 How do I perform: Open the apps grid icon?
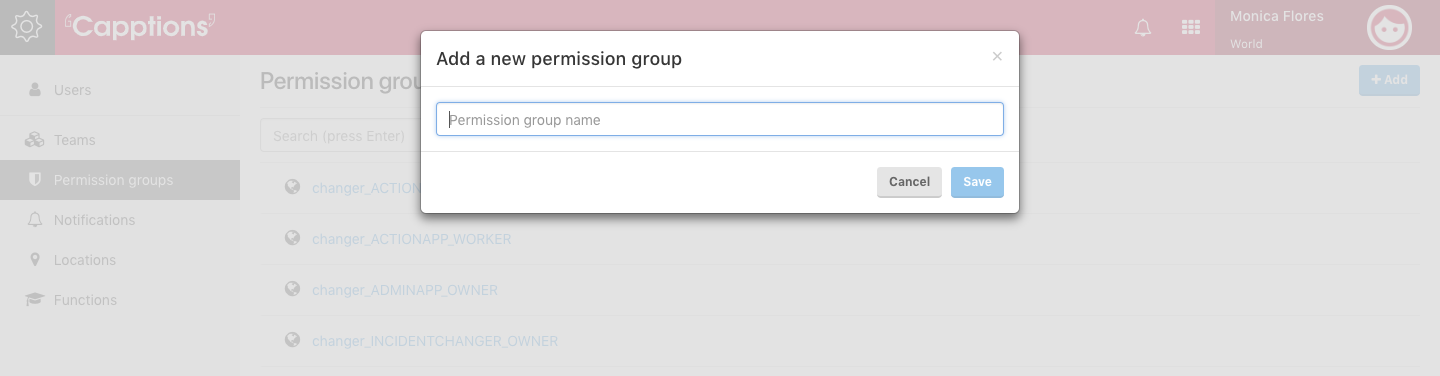point(1191,28)
